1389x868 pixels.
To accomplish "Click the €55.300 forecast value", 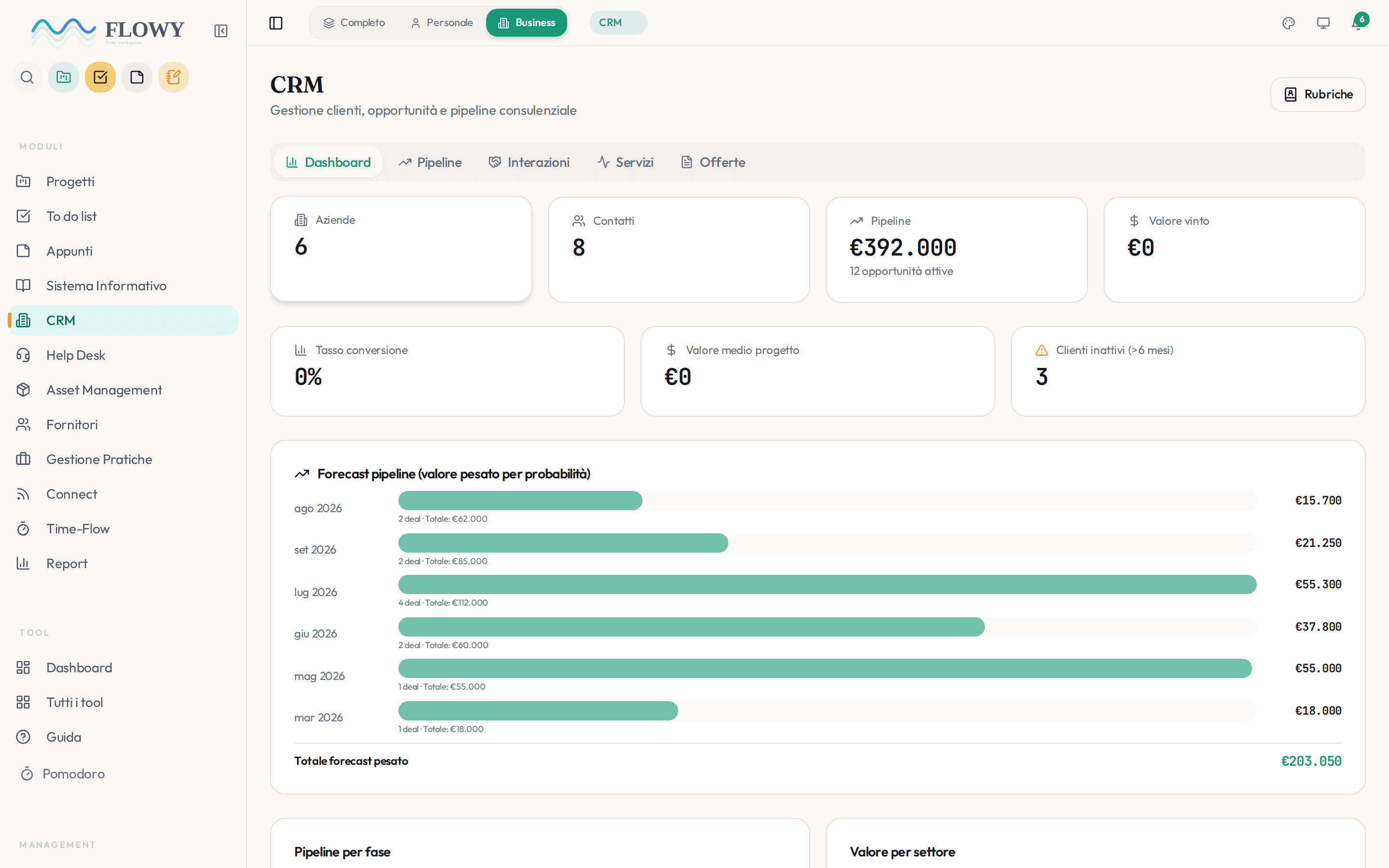I will pyautogui.click(x=1318, y=584).
